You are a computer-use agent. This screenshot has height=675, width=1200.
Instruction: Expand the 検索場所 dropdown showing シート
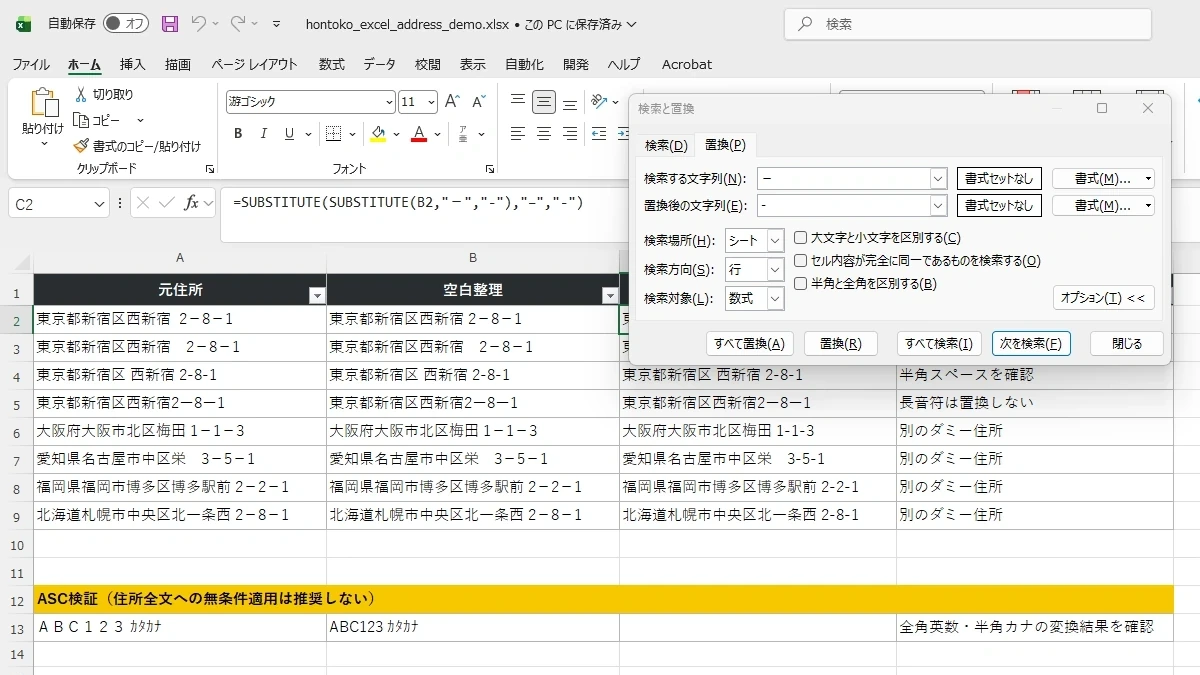coord(775,240)
